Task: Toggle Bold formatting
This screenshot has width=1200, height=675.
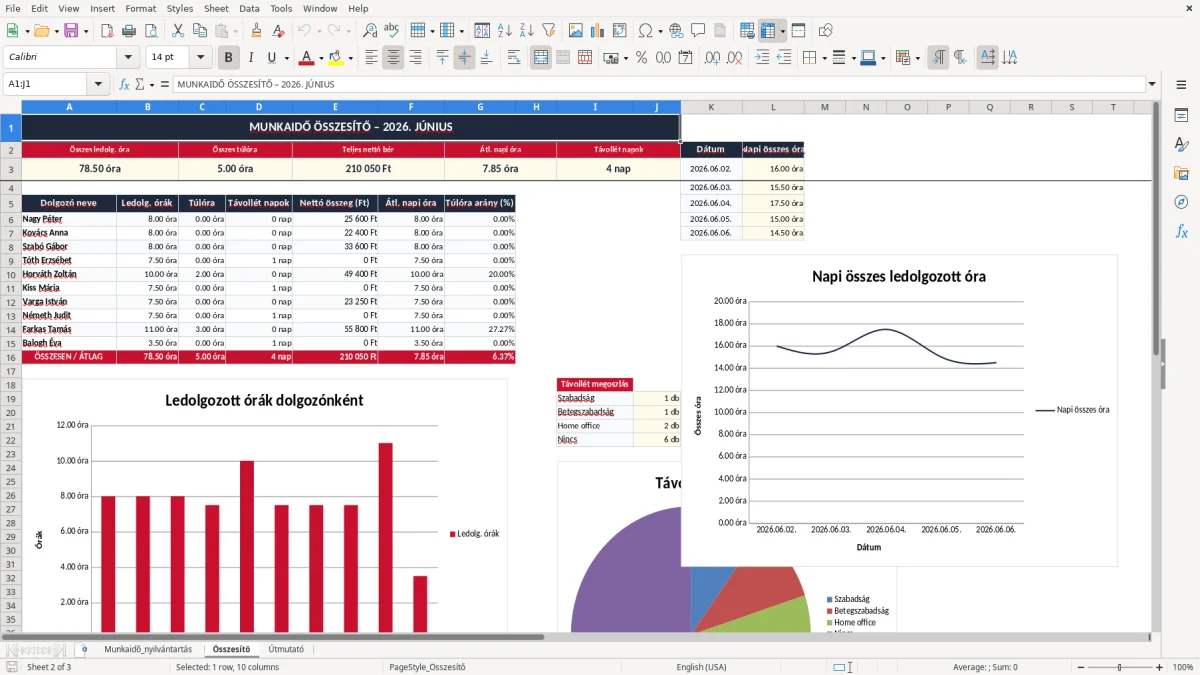Action: [x=229, y=57]
